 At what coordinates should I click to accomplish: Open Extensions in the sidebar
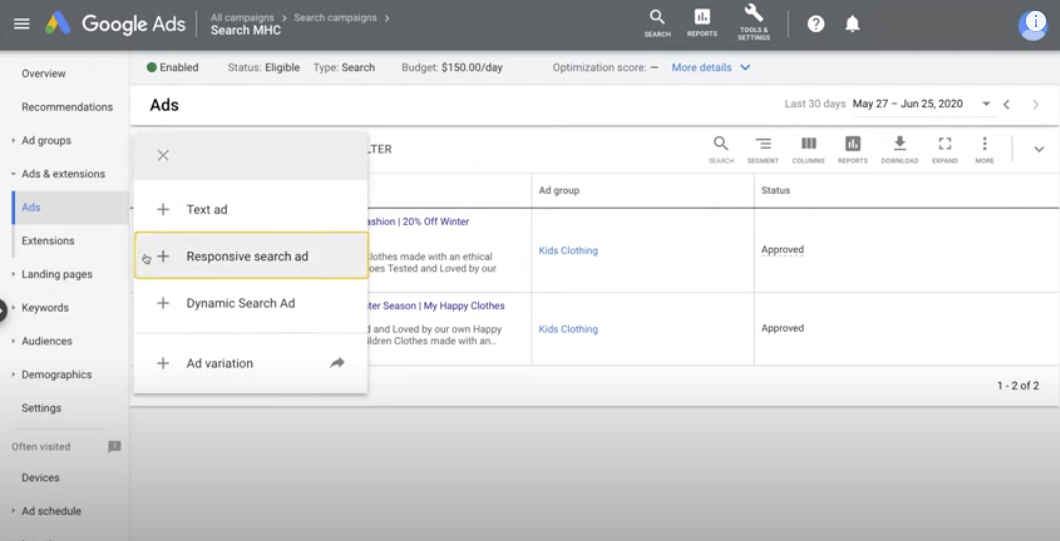coord(48,241)
